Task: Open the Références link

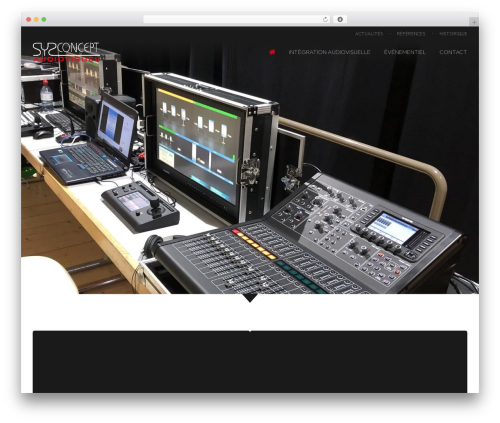Action: (x=411, y=34)
